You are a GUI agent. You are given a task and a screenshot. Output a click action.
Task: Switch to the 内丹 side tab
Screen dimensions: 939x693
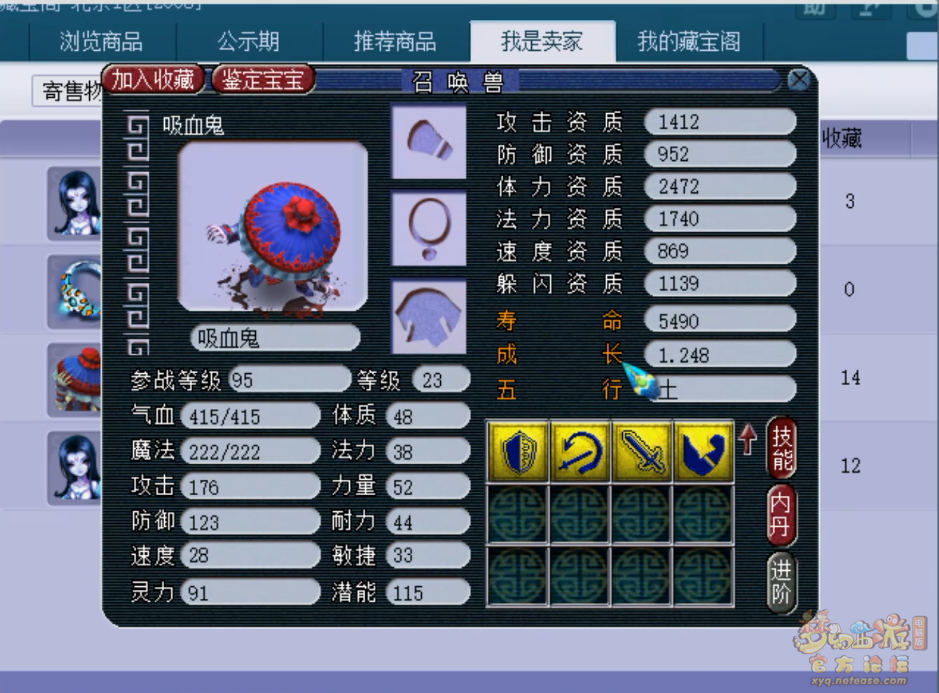click(x=782, y=515)
